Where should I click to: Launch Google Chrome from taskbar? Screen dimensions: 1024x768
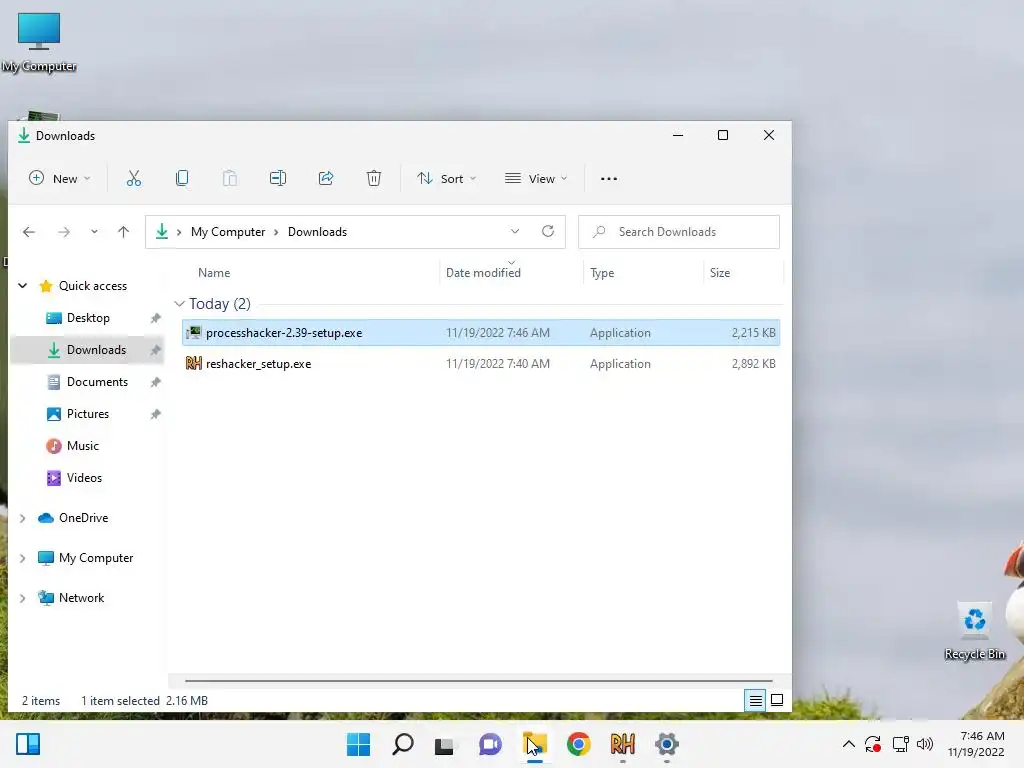pyautogui.click(x=579, y=744)
